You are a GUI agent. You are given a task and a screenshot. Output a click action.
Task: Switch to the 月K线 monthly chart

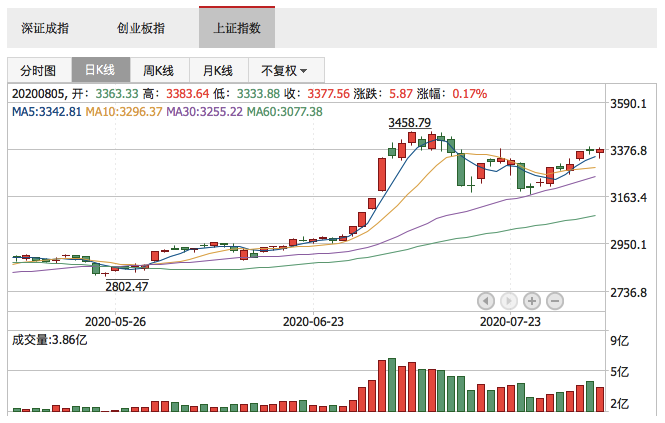[x=218, y=70]
